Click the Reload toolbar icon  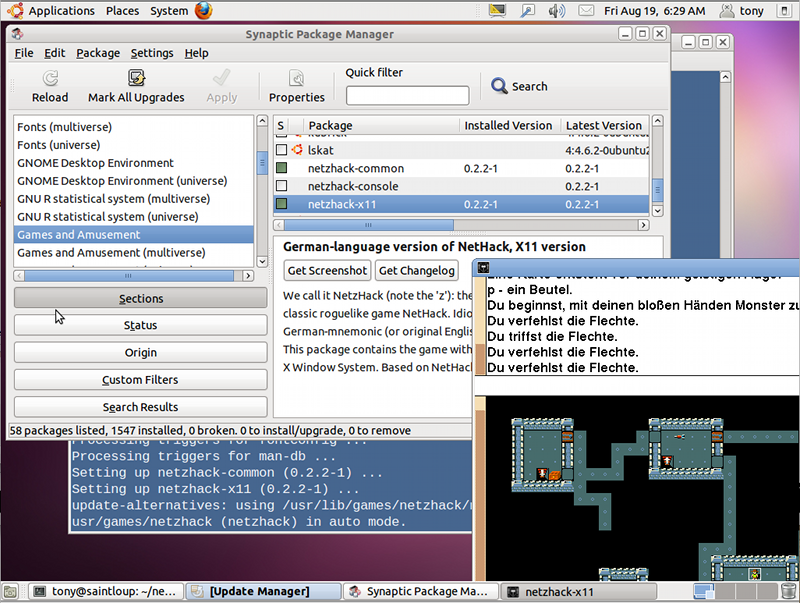tap(50, 78)
